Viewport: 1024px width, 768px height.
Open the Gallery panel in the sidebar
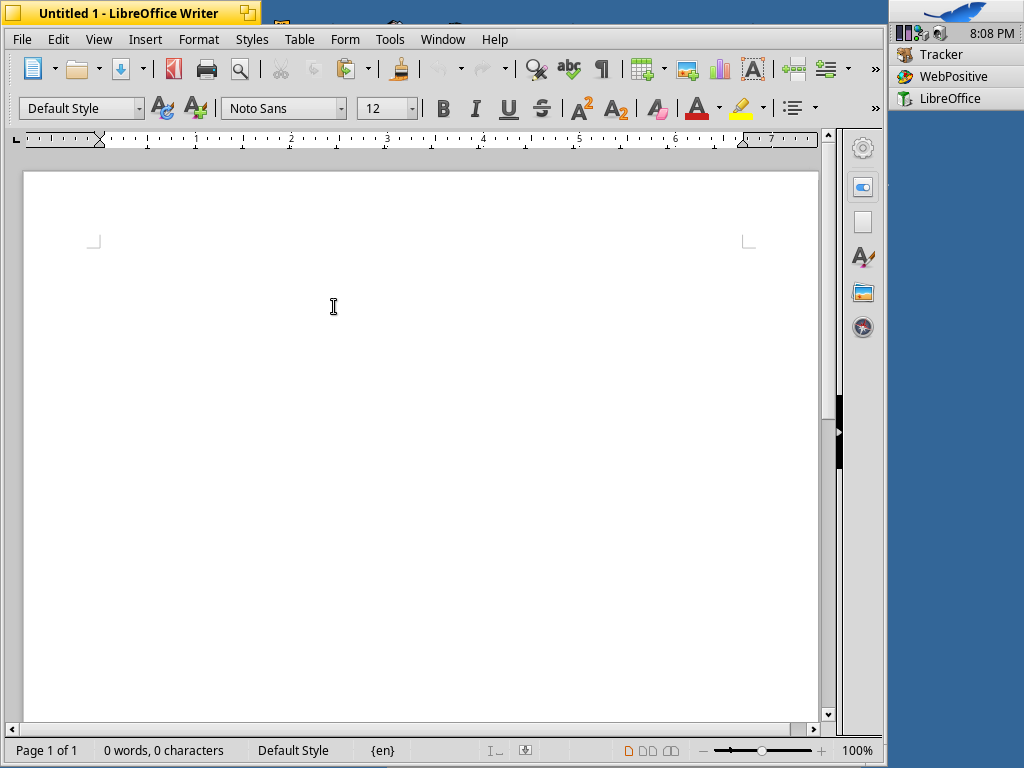[x=862, y=292]
